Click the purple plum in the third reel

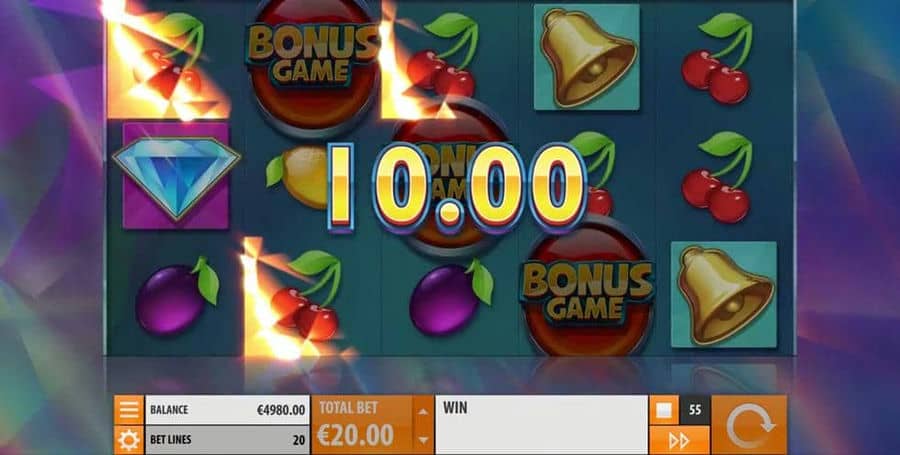451,297
